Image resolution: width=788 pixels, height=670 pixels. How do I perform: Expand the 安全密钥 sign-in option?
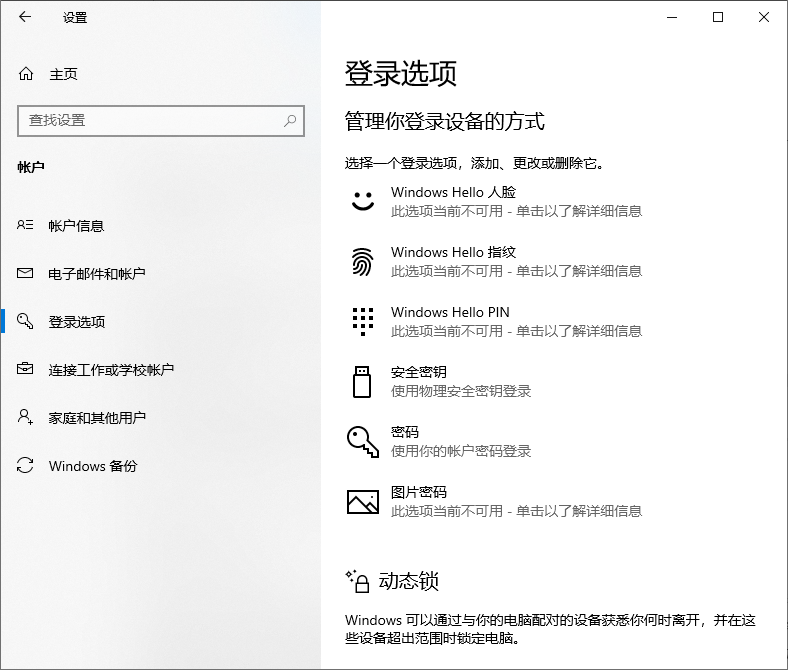point(553,381)
